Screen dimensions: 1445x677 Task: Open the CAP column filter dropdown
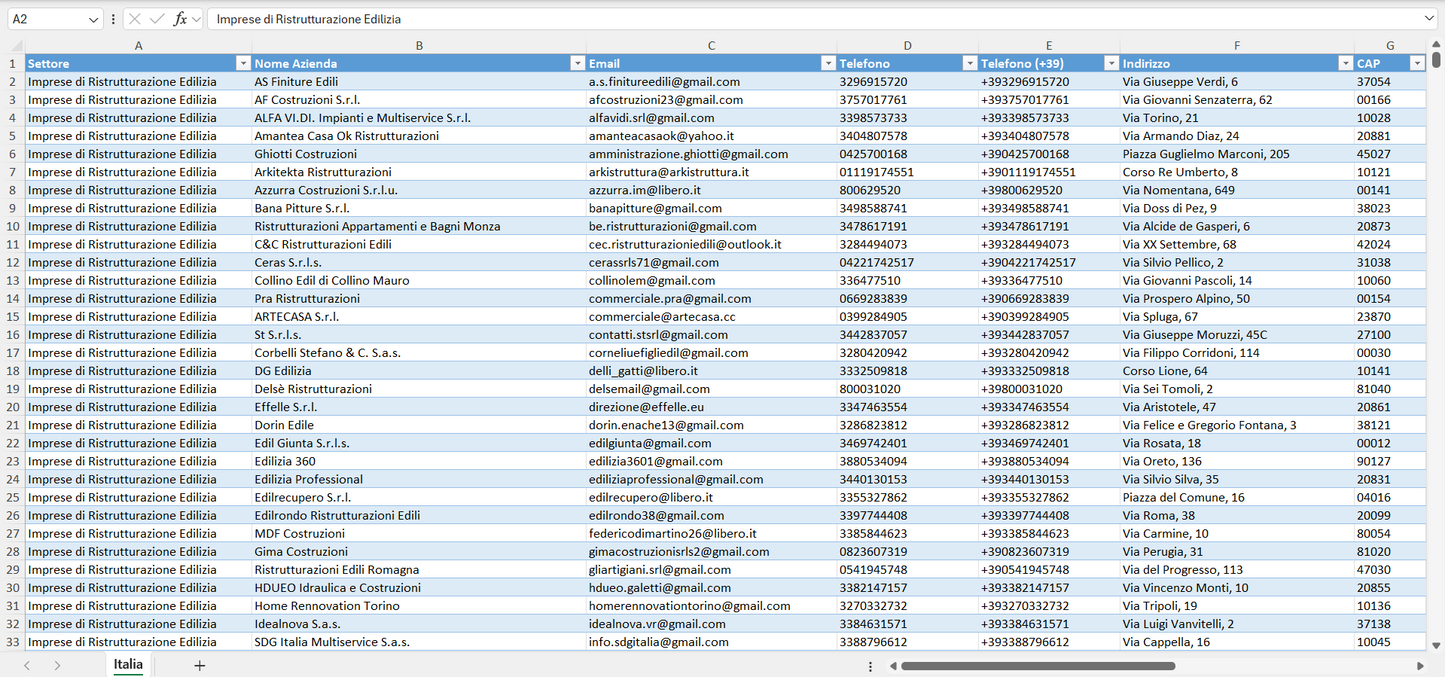point(1416,63)
